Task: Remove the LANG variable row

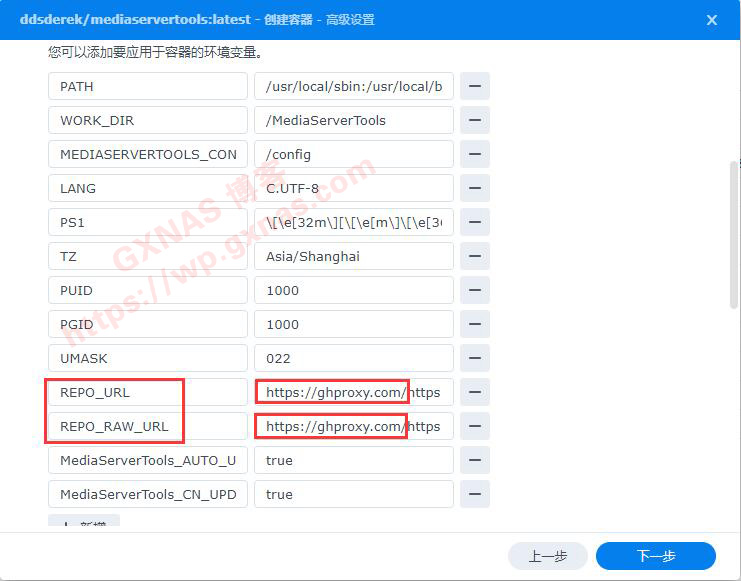Action: point(474,188)
